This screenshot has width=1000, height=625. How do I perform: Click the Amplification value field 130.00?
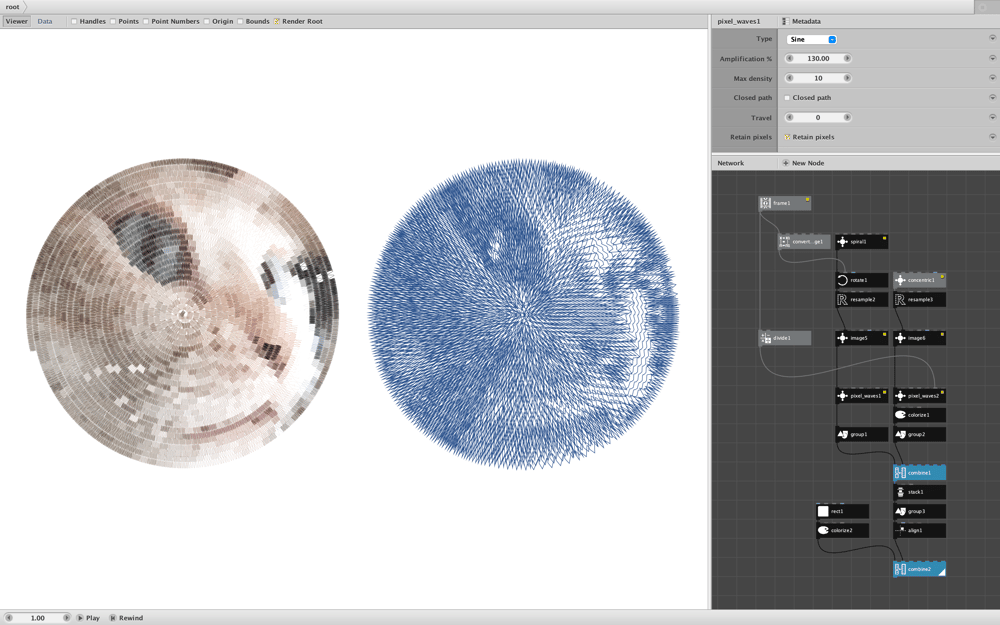coord(818,58)
